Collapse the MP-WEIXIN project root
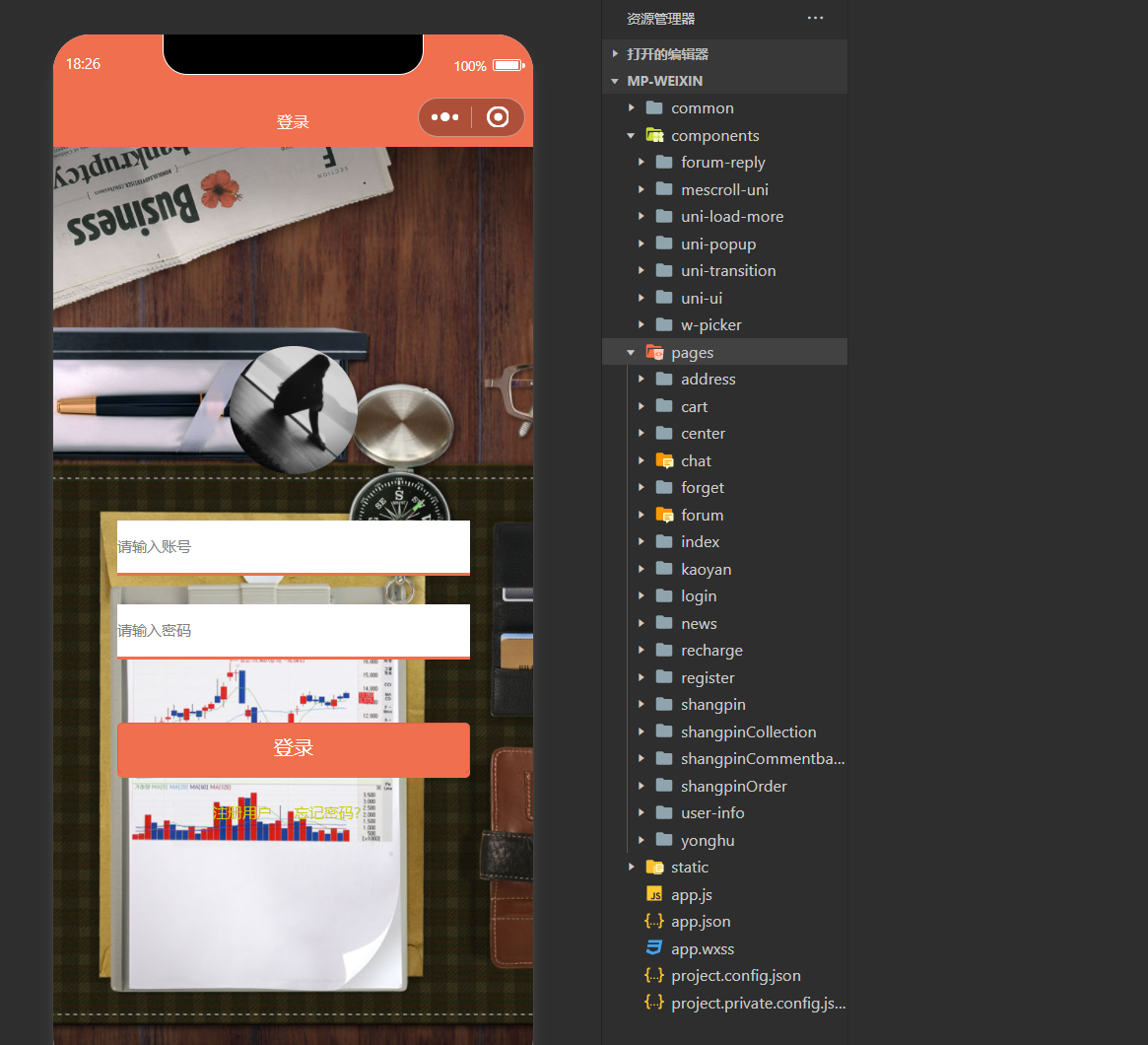This screenshot has width=1148, height=1045. [616, 81]
